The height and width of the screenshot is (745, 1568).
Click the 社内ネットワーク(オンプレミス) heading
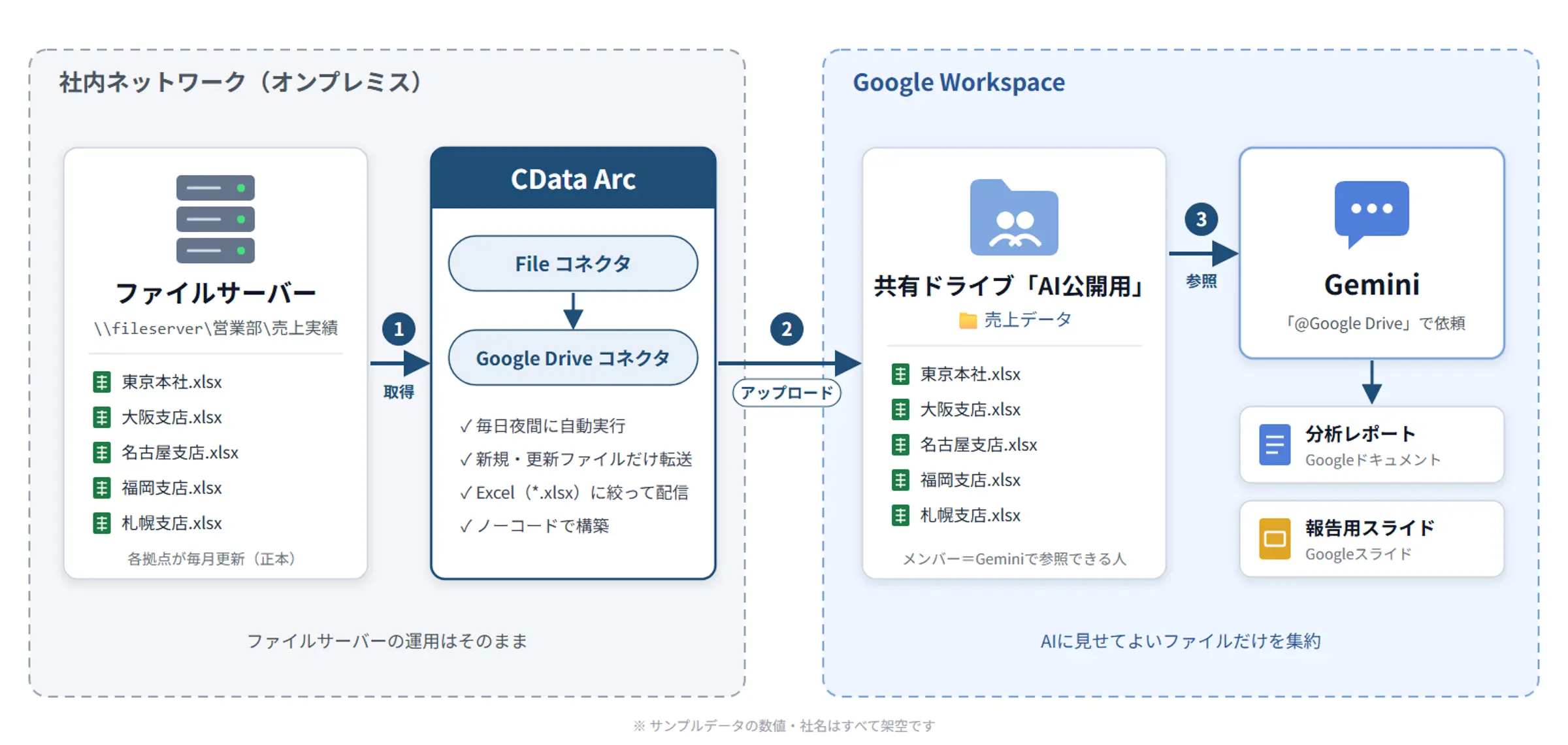241,82
